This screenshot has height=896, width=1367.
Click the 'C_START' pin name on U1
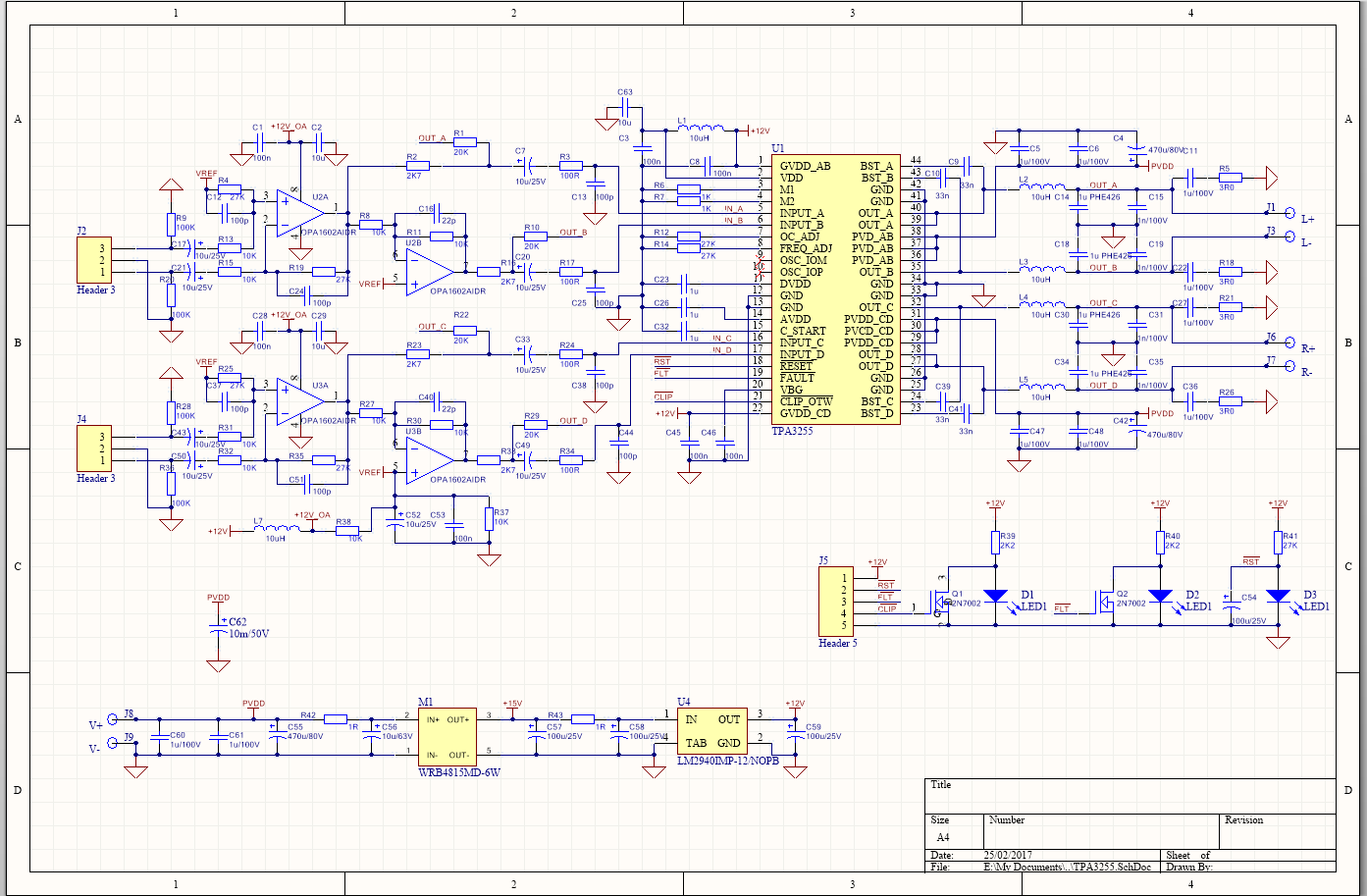pyautogui.click(x=803, y=331)
